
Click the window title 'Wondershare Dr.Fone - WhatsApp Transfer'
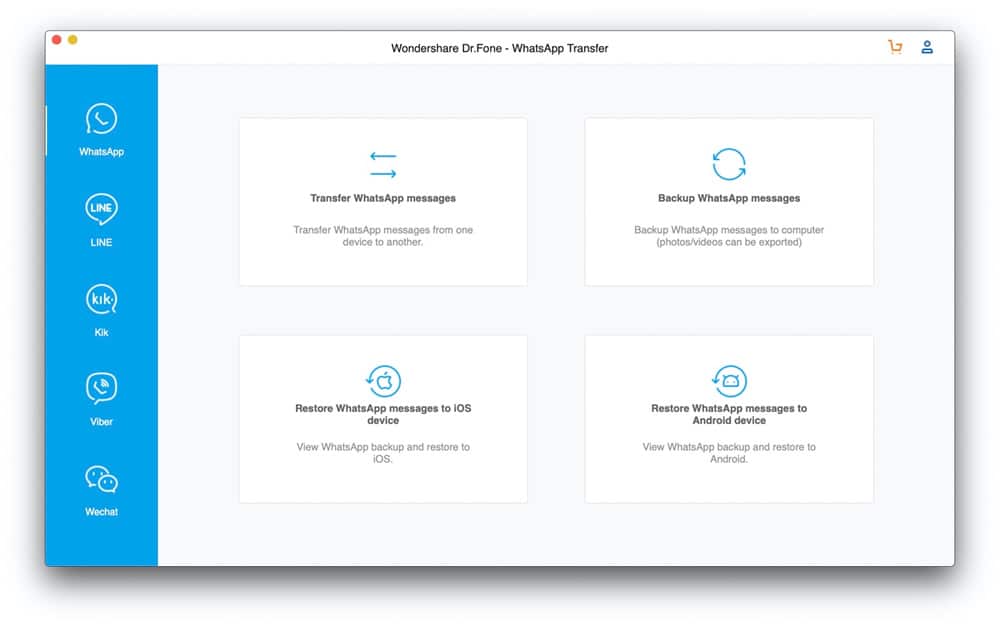tap(499, 48)
